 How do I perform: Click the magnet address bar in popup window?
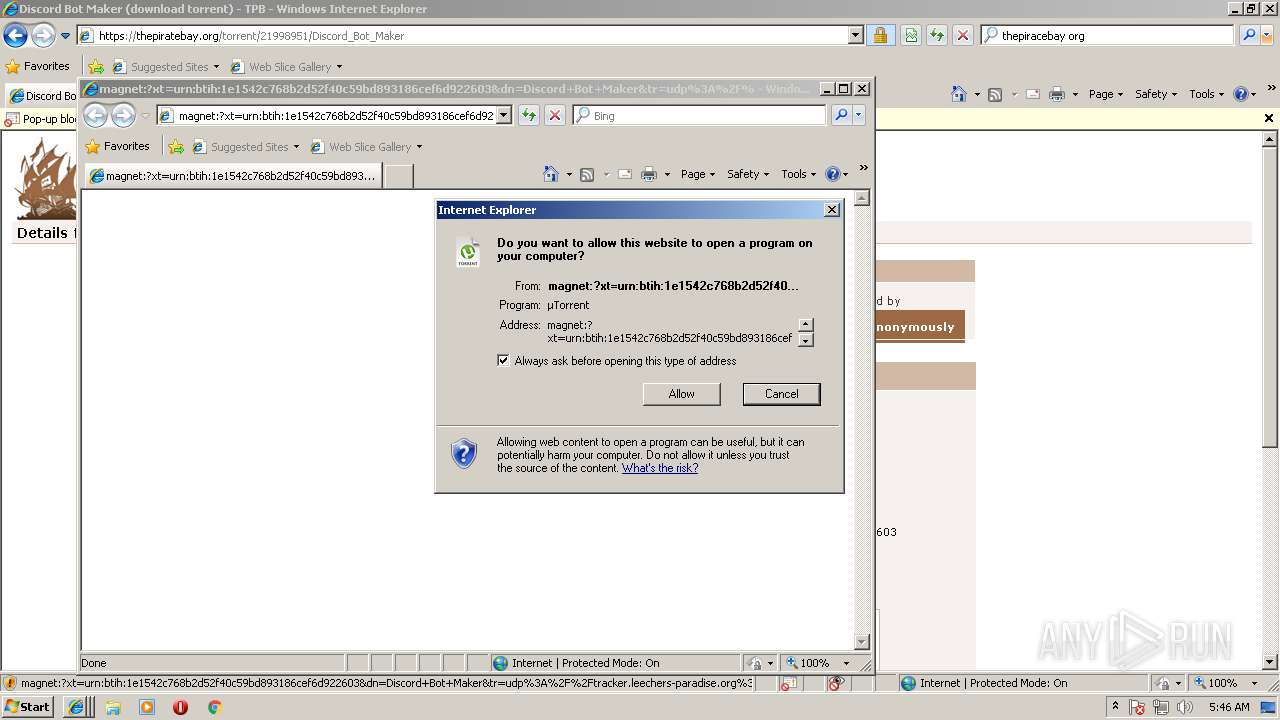(x=335, y=116)
